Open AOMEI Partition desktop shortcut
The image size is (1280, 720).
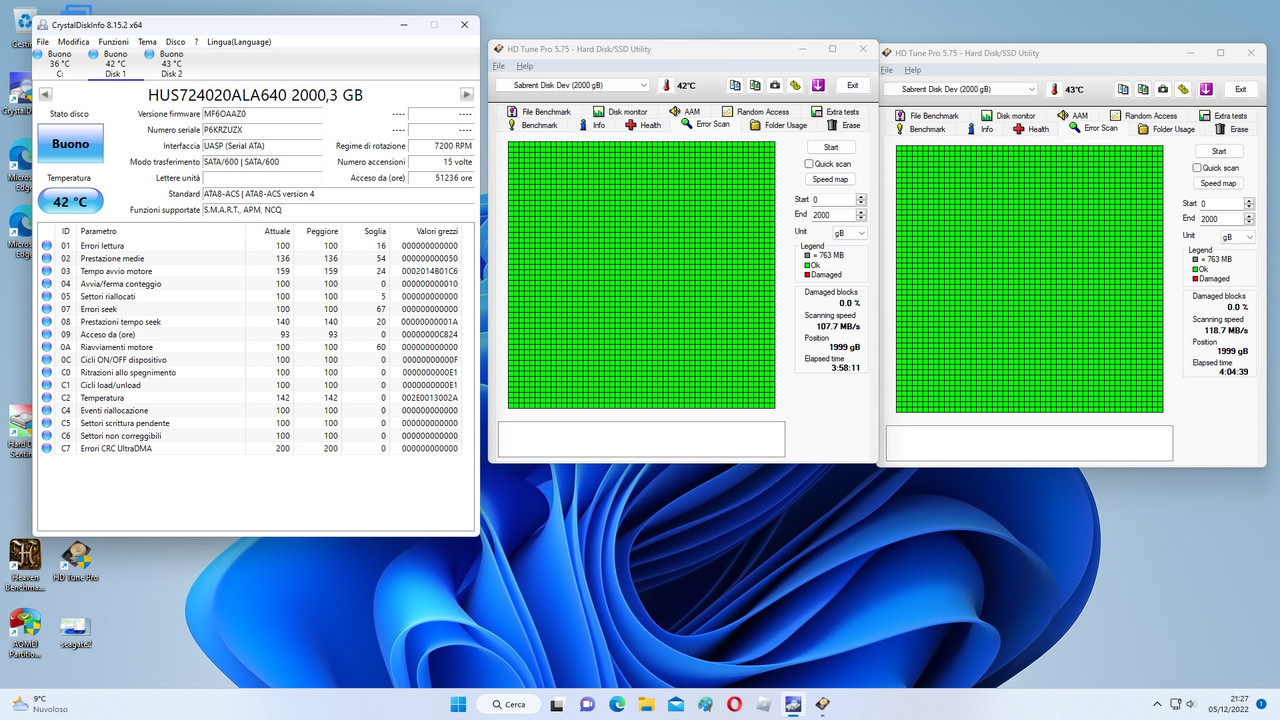click(x=24, y=633)
